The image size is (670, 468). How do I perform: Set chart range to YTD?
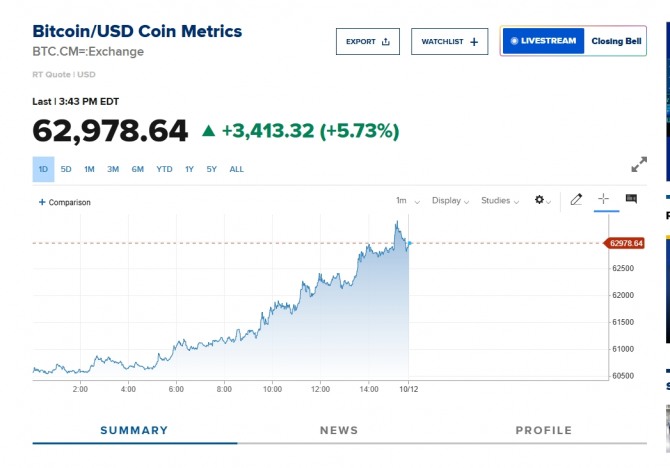[164, 169]
